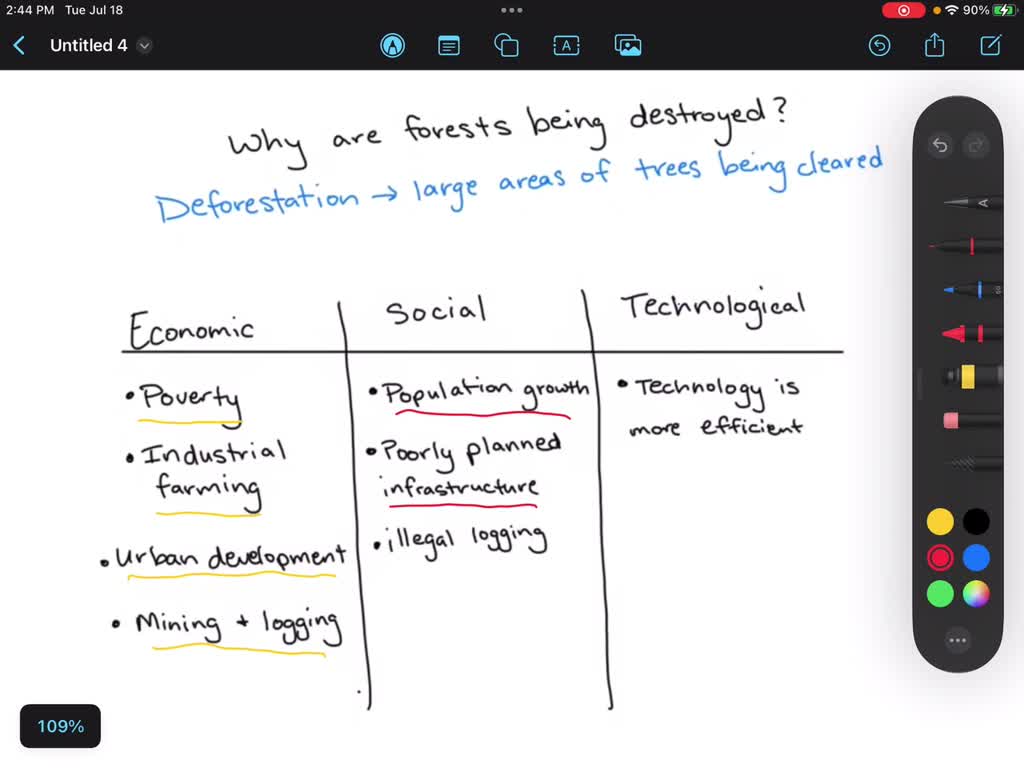The width and height of the screenshot is (1024, 768).
Task: Open more options in drawing palette
Action: click(957, 640)
